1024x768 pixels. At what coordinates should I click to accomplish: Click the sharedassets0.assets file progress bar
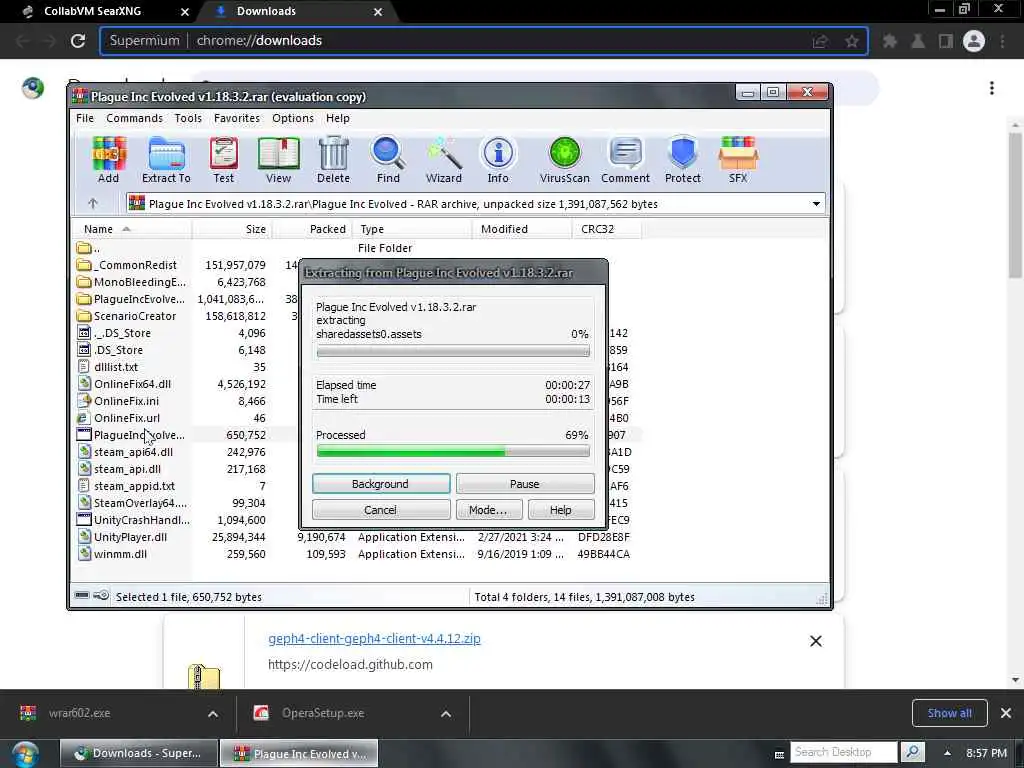point(453,351)
